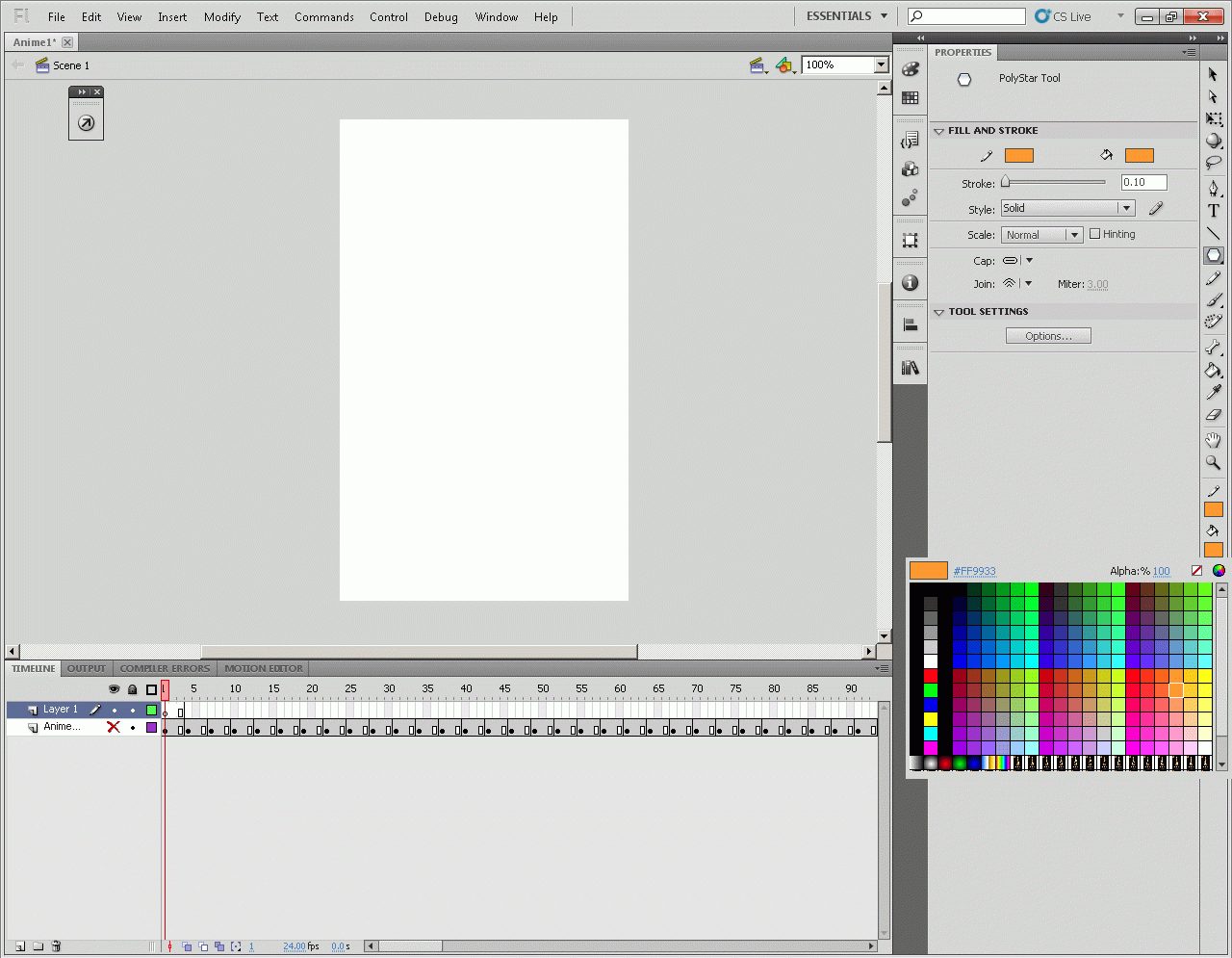Screen dimensions: 1232x958
Task: Select the Zoom magnifier tool
Action: pyautogui.click(x=1213, y=463)
